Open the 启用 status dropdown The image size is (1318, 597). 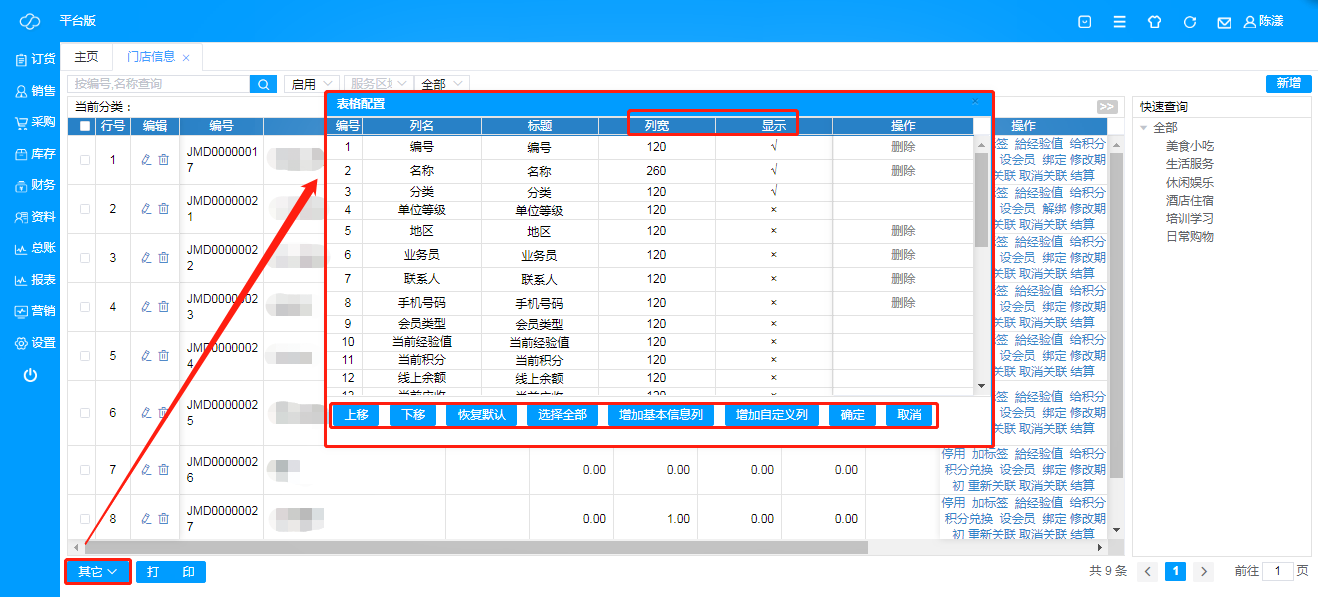(311, 84)
